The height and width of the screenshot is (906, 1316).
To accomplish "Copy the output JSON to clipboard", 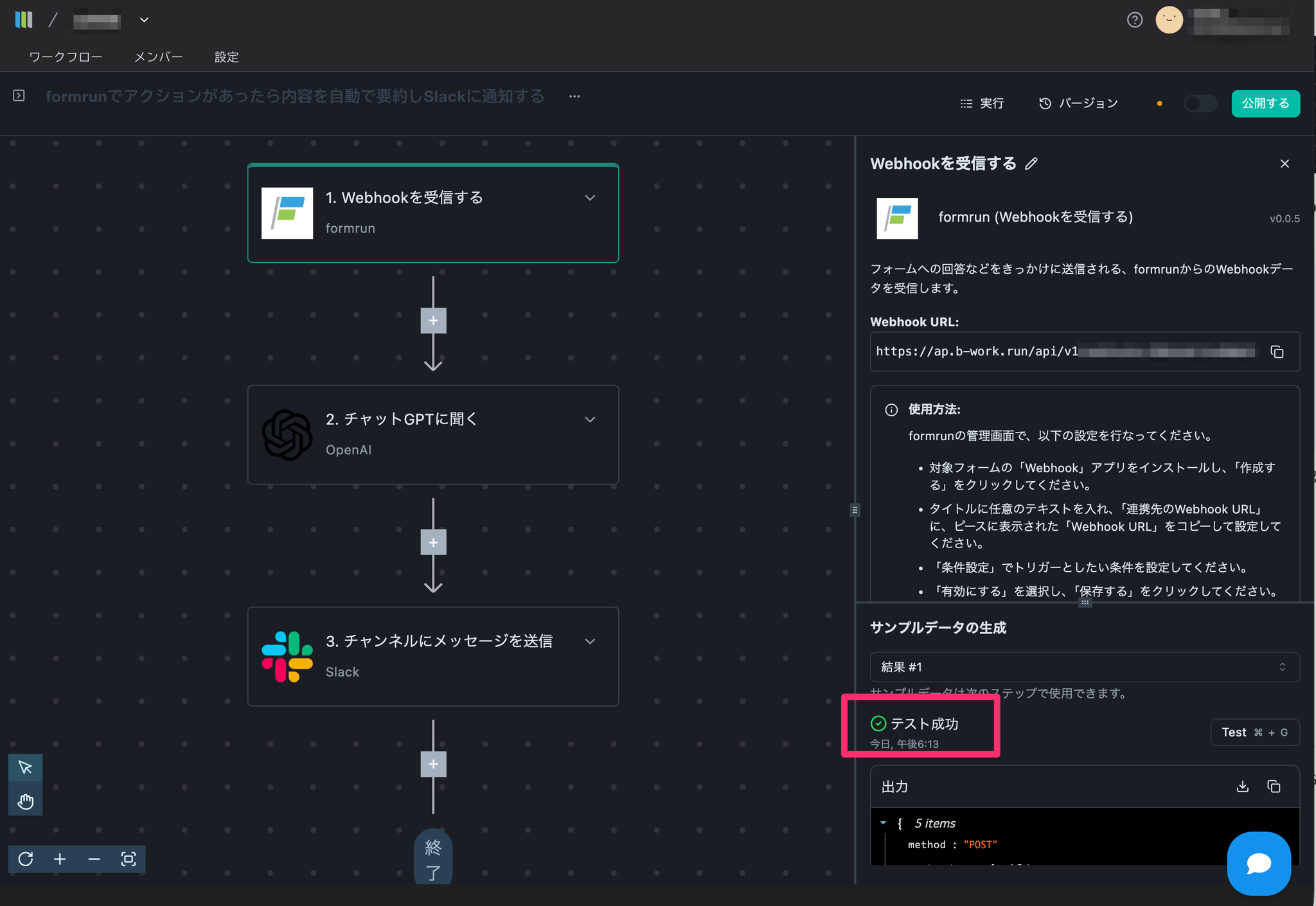I will click(x=1274, y=786).
